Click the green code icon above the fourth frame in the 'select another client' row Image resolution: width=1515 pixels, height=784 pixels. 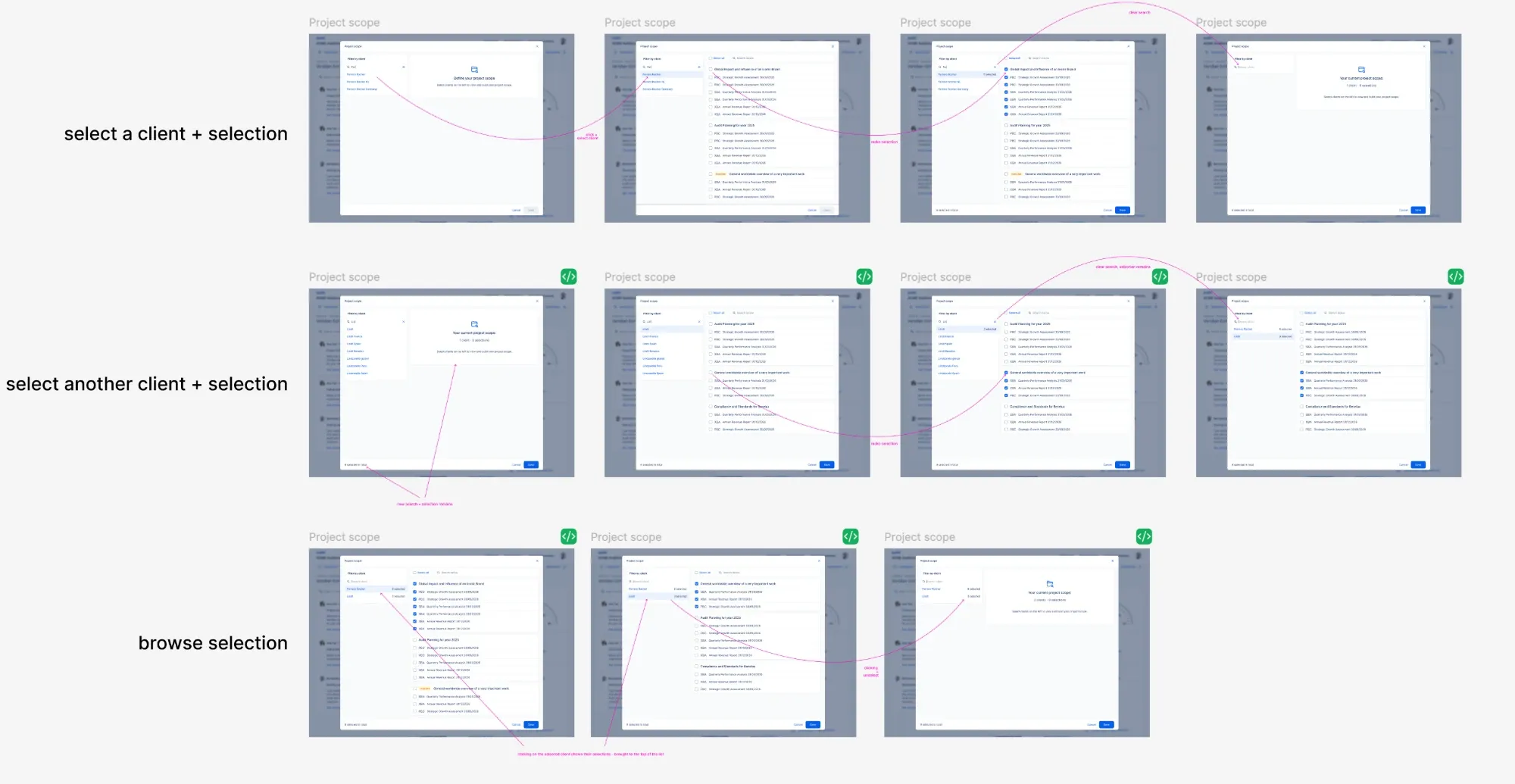tap(1455, 276)
